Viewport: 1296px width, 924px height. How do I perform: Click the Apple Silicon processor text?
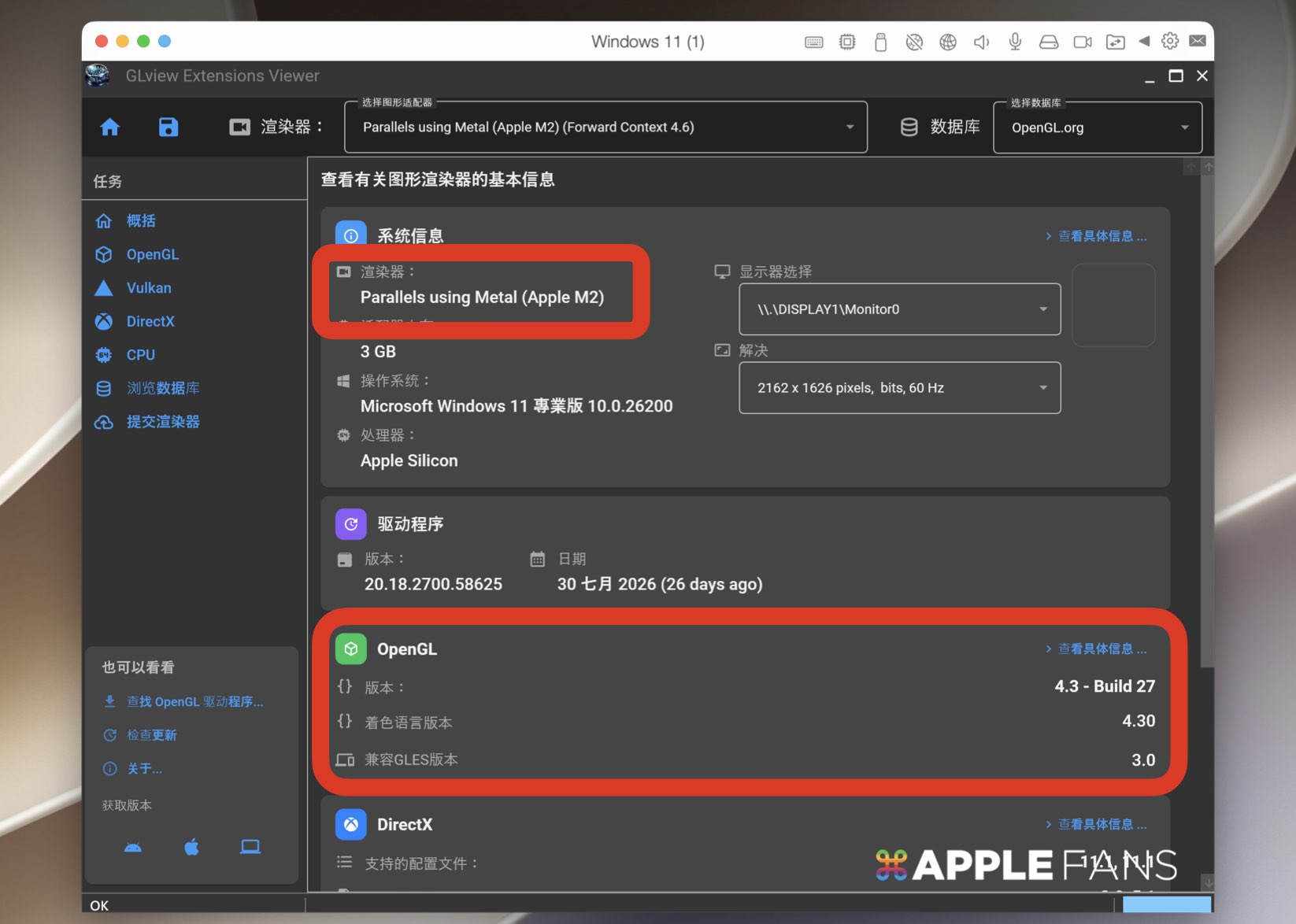(x=409, y=460)
